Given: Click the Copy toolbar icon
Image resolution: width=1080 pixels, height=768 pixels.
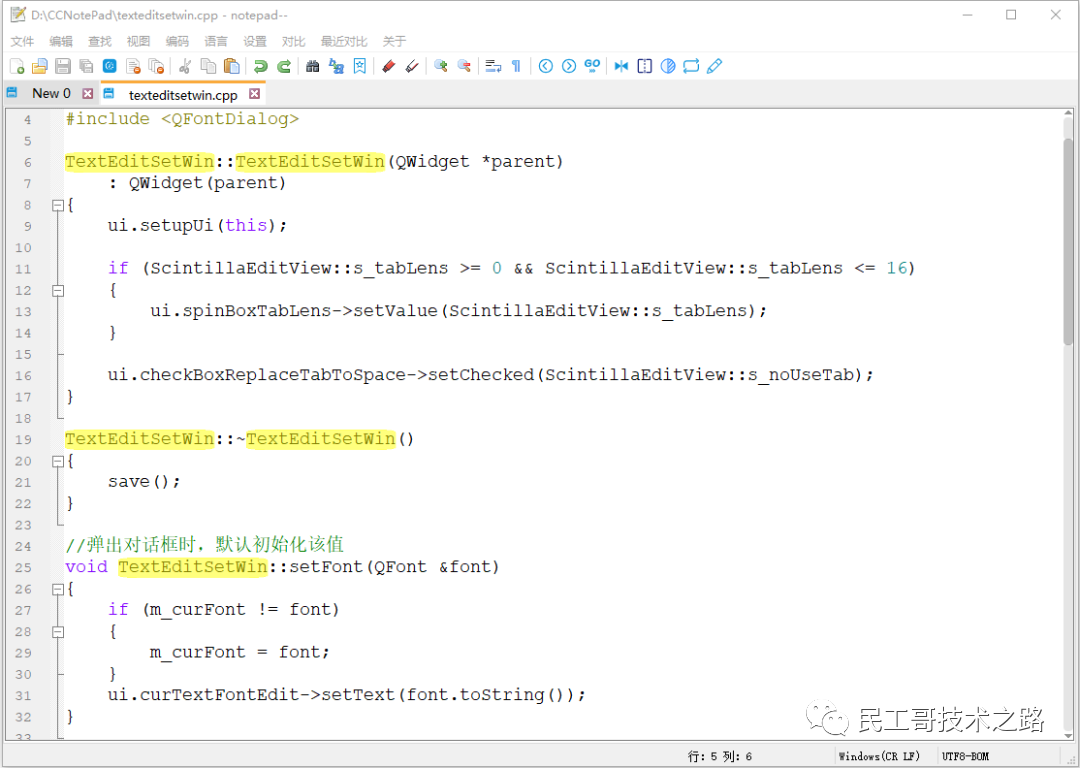Looking at the screenshot, I should click(x=208, y=66).
